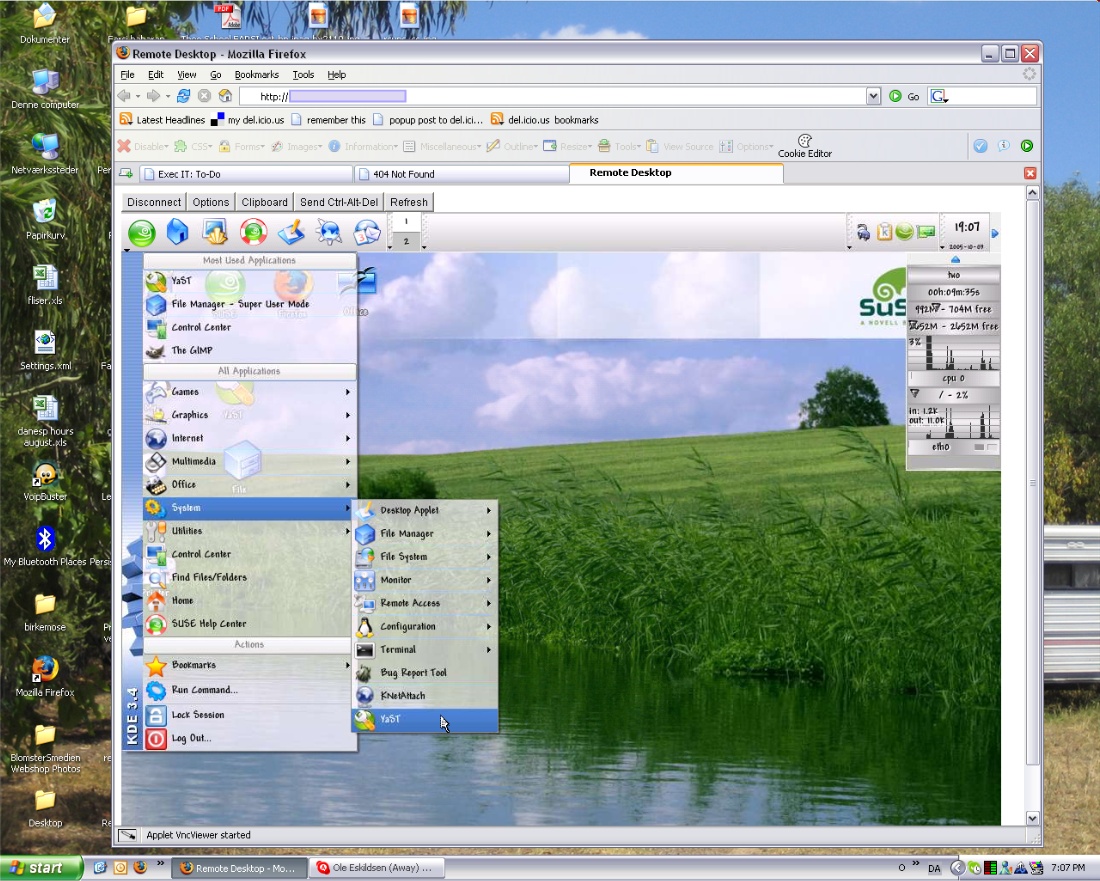Expand the File Manager submenu
This screenshot has width=1100, height=881.
point(424,534)
